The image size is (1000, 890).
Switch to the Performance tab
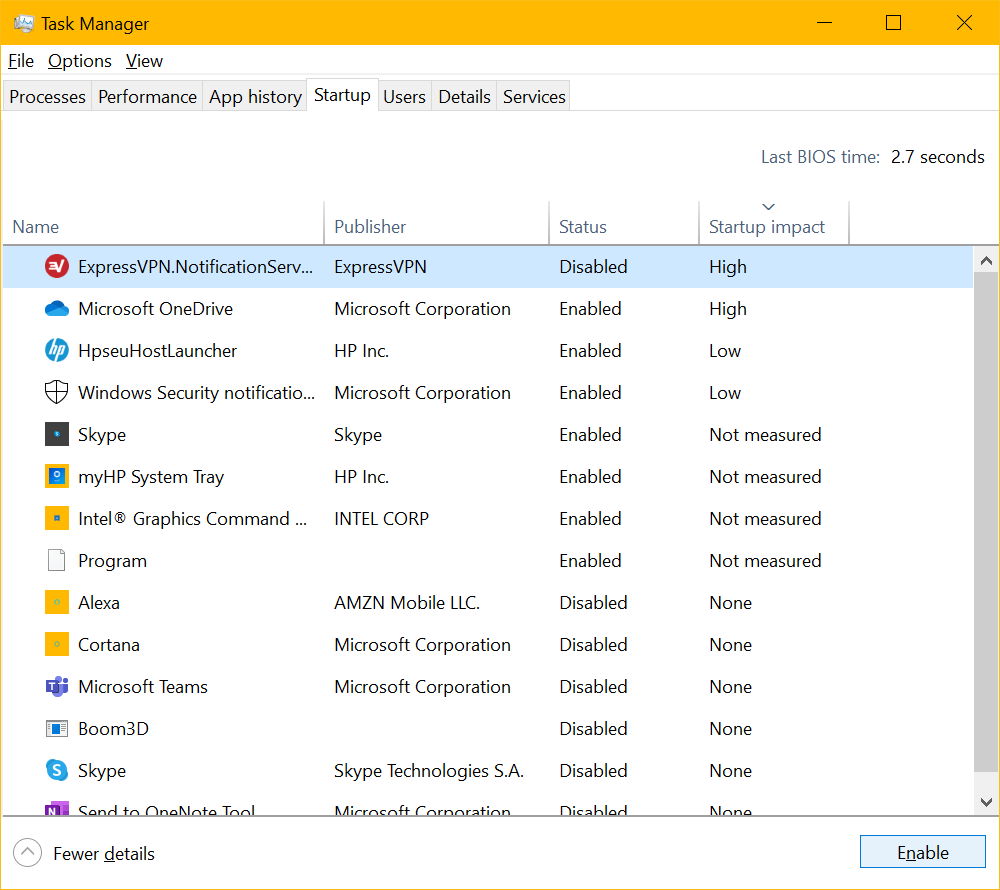coord(147,97)
